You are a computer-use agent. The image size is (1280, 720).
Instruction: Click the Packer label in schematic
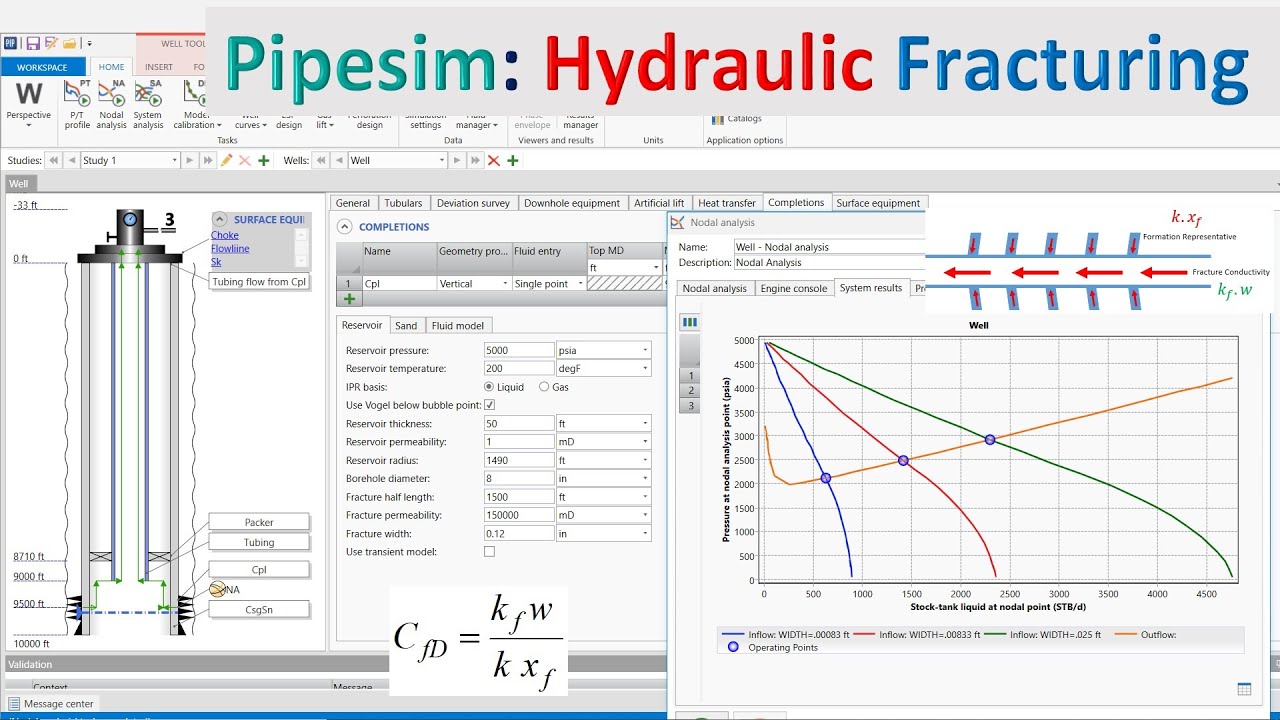(259, 522)
